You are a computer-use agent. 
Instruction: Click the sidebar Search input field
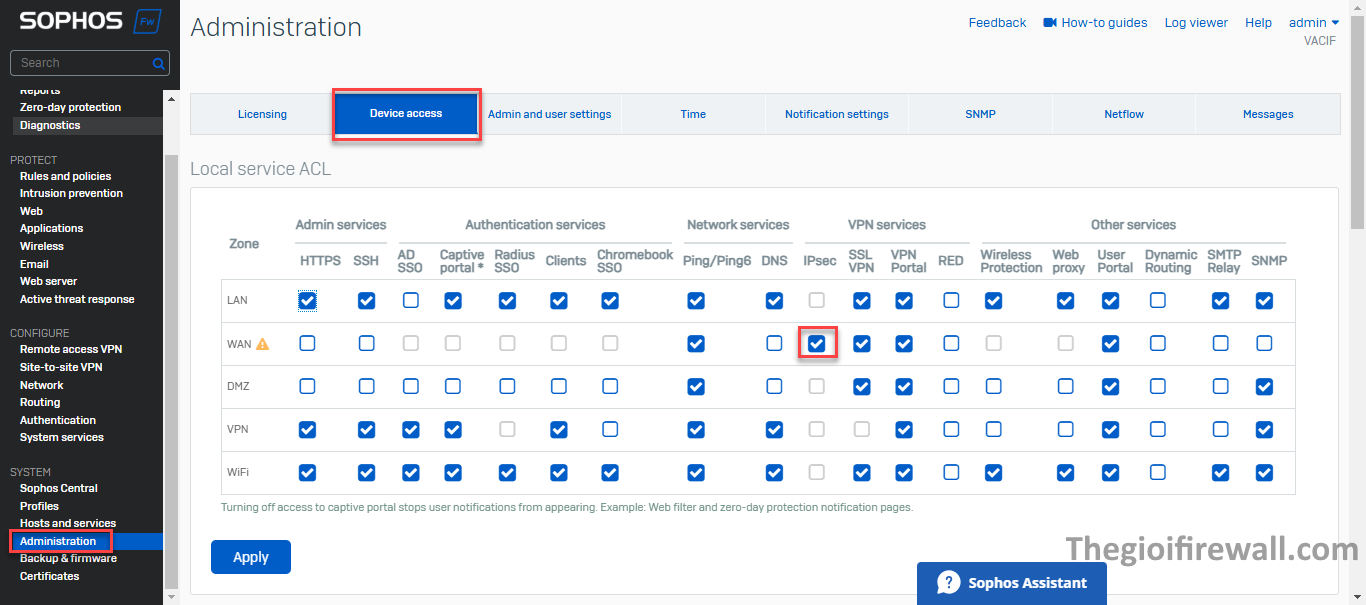coord(80,63)
